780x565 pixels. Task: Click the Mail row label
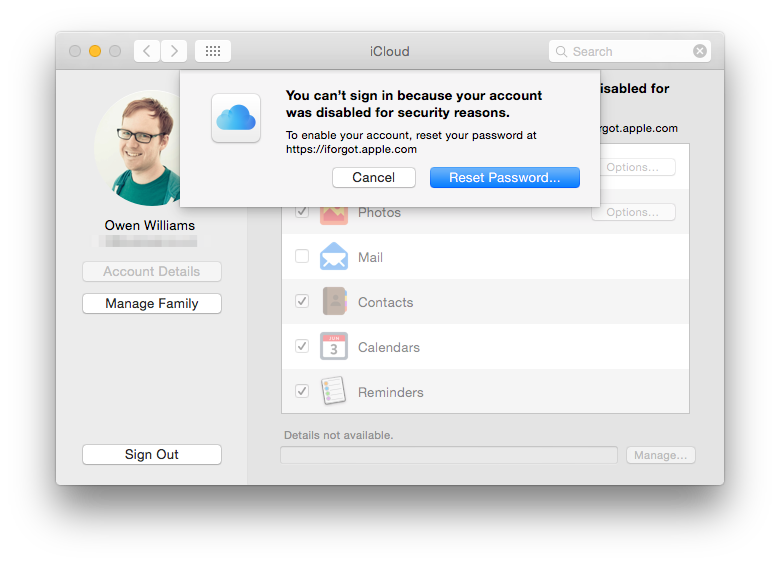[371, 257]
